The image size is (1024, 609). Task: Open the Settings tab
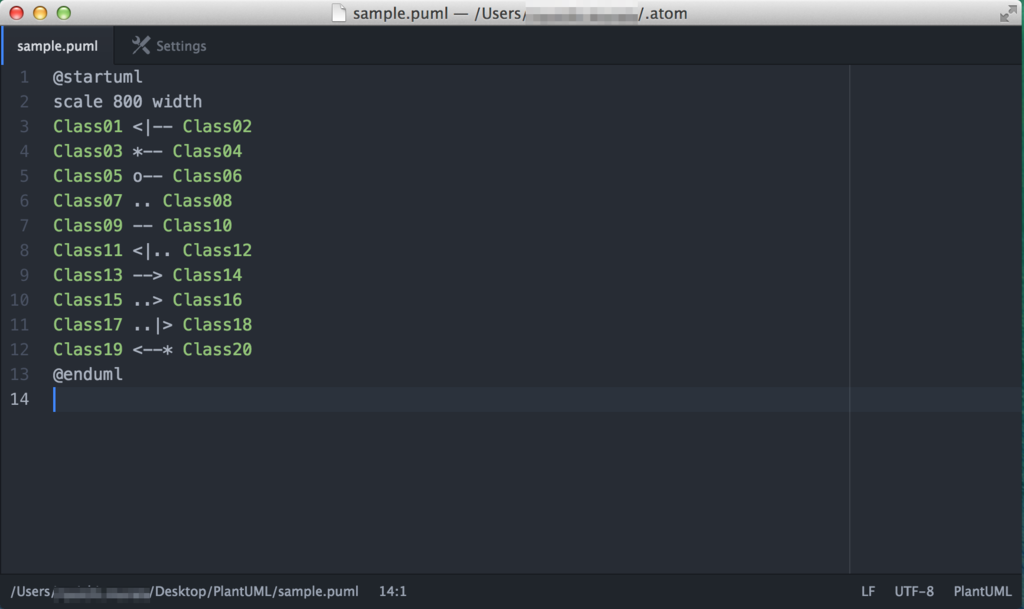click(x=170, y=46)
